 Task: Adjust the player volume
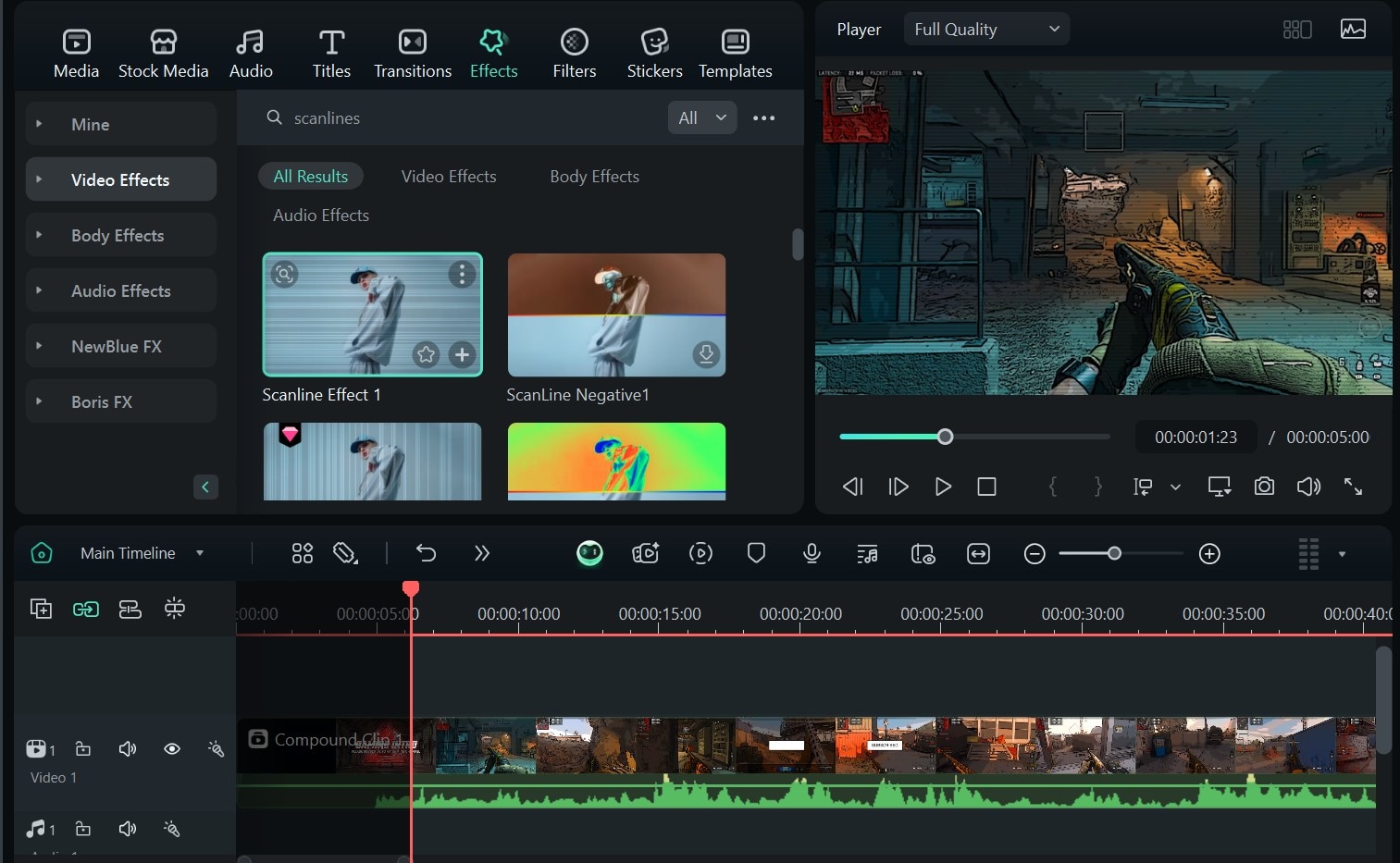[x=1308, y=487]
